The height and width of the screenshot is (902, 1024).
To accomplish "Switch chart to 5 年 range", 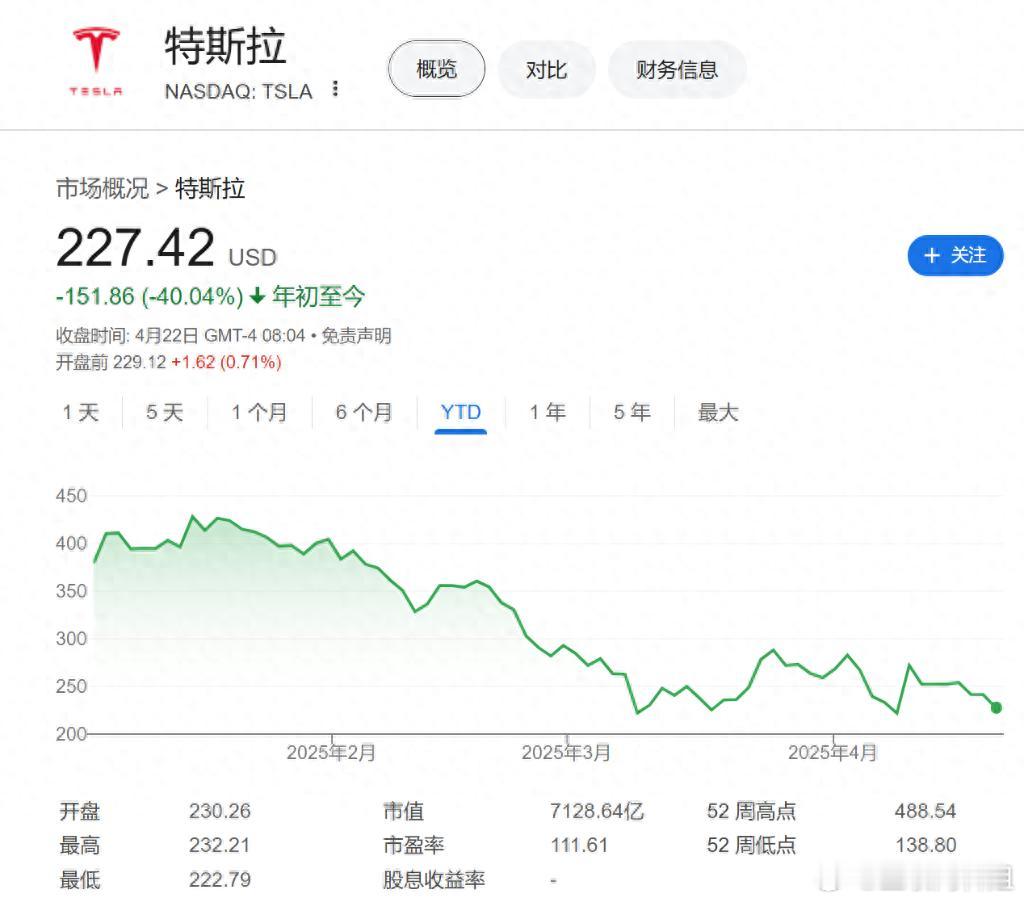I will coord(632,413).
